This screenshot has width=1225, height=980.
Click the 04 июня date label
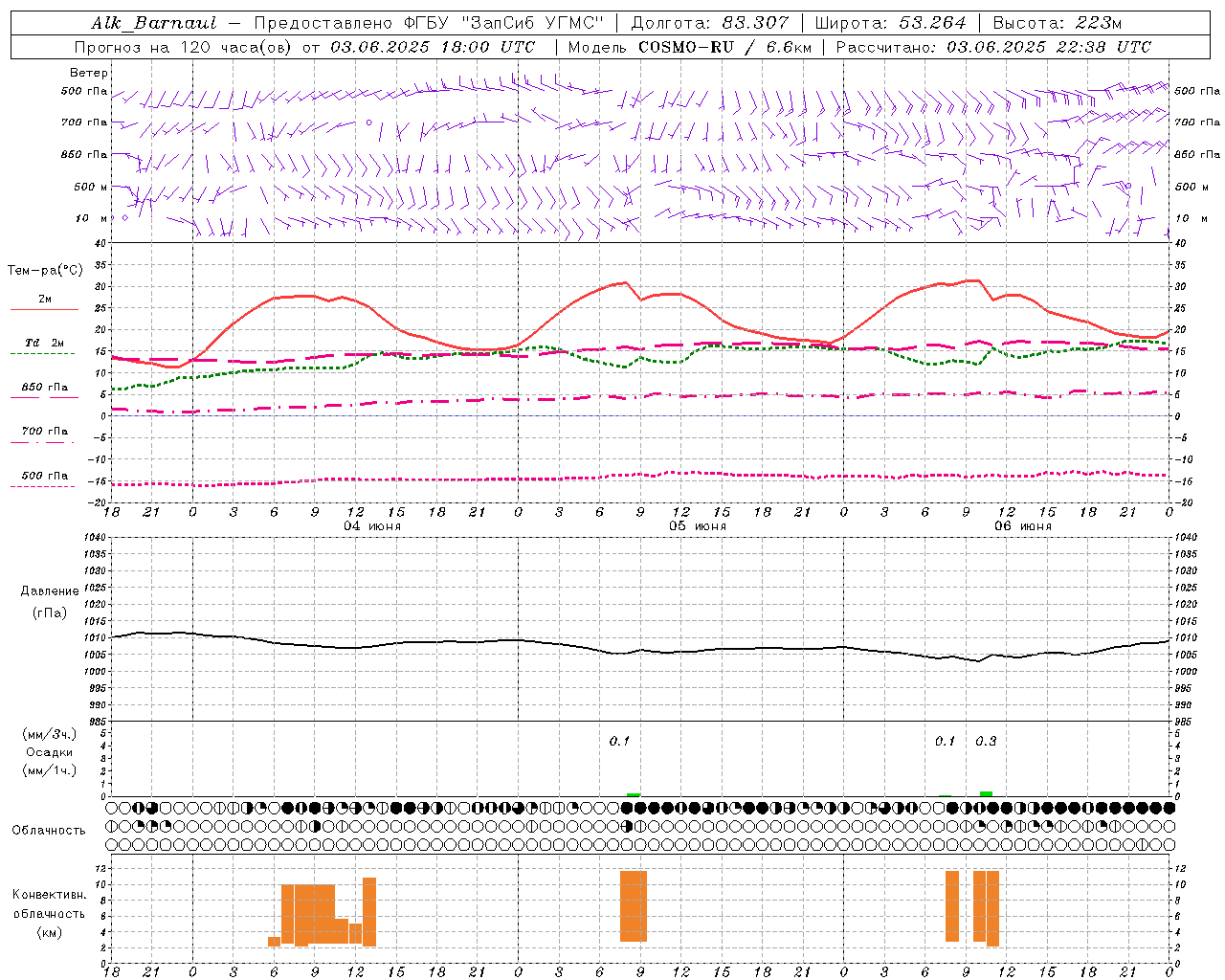point(372,525)
